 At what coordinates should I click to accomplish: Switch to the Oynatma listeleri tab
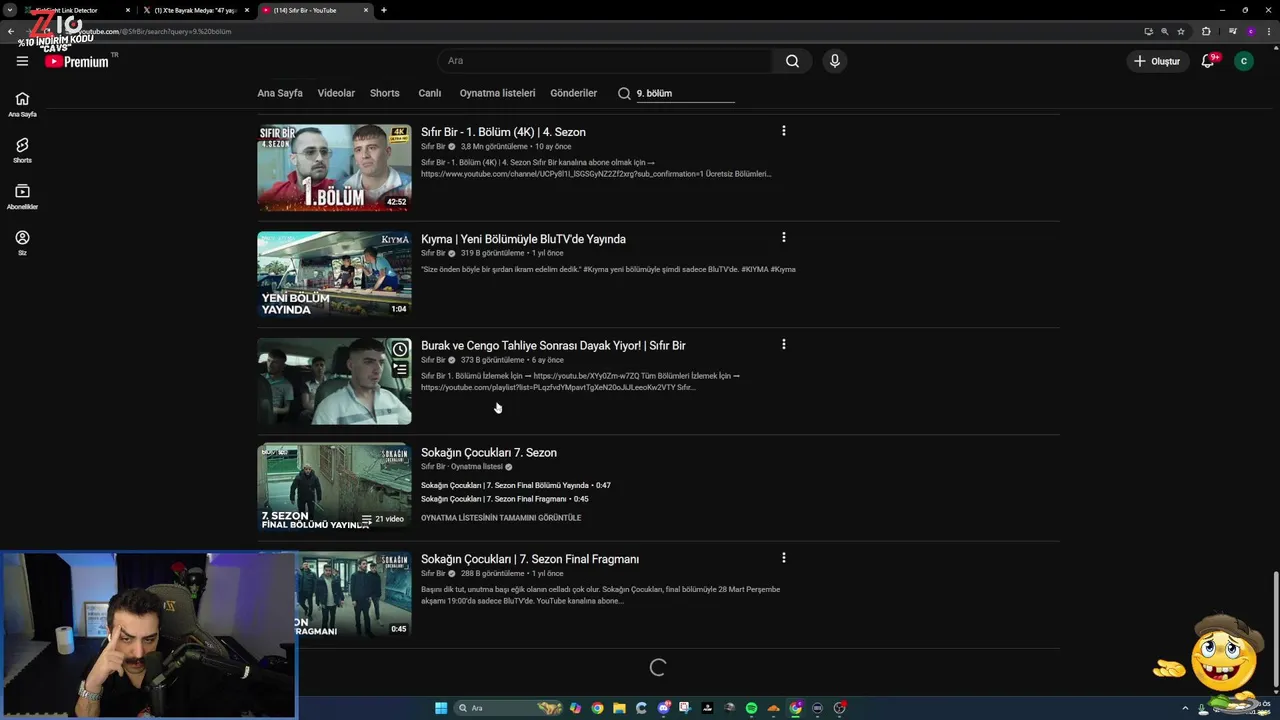pos(498,93)
